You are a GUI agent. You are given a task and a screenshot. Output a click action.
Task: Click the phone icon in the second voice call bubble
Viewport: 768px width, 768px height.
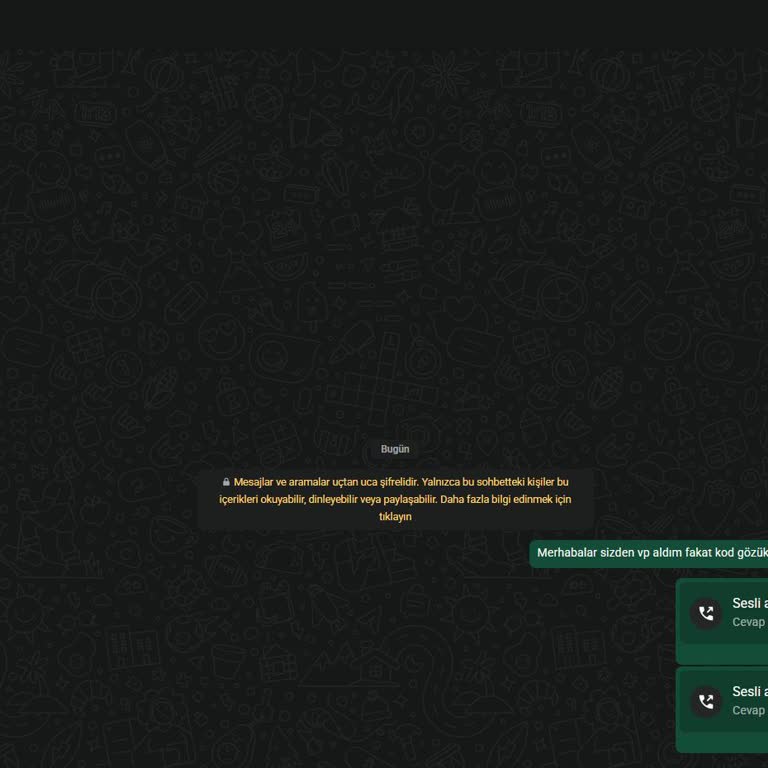(706, 702)
